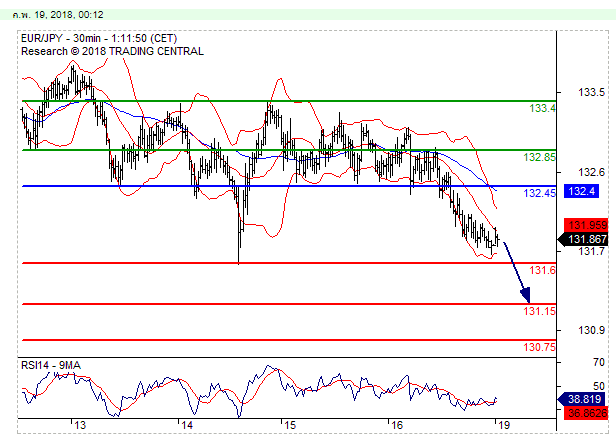Viewport: 616px width, 445px height.
Task: Click the 132.45 blue pivot label
Action: click(539, 193)
